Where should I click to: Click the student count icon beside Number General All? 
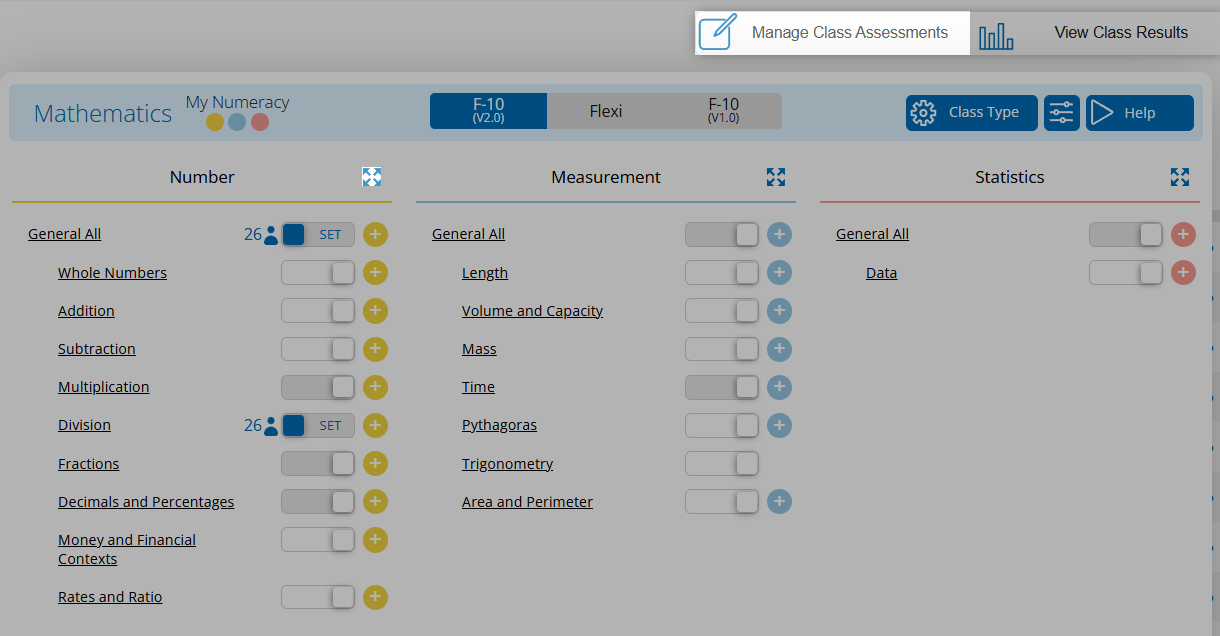pos(271,235)
